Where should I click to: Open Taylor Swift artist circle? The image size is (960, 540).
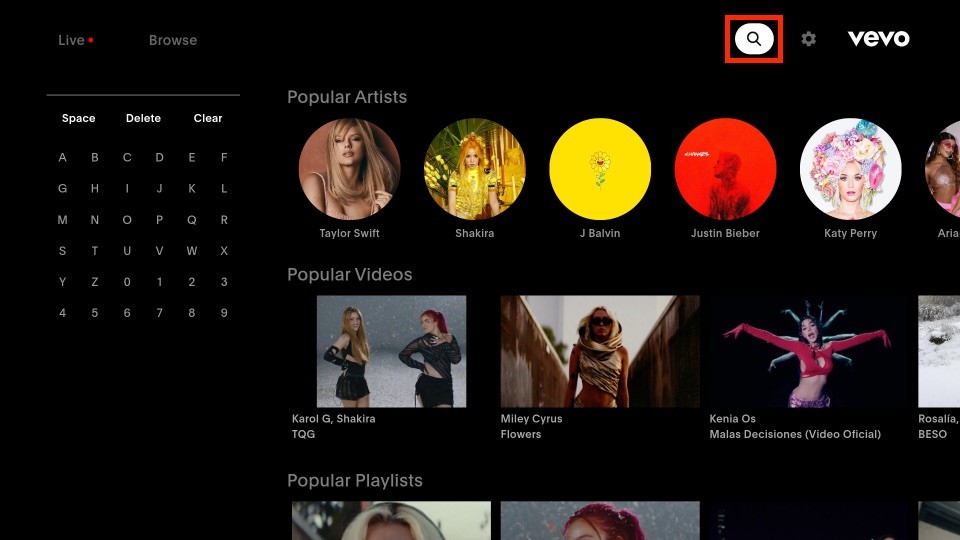click(x=350, y=169)
